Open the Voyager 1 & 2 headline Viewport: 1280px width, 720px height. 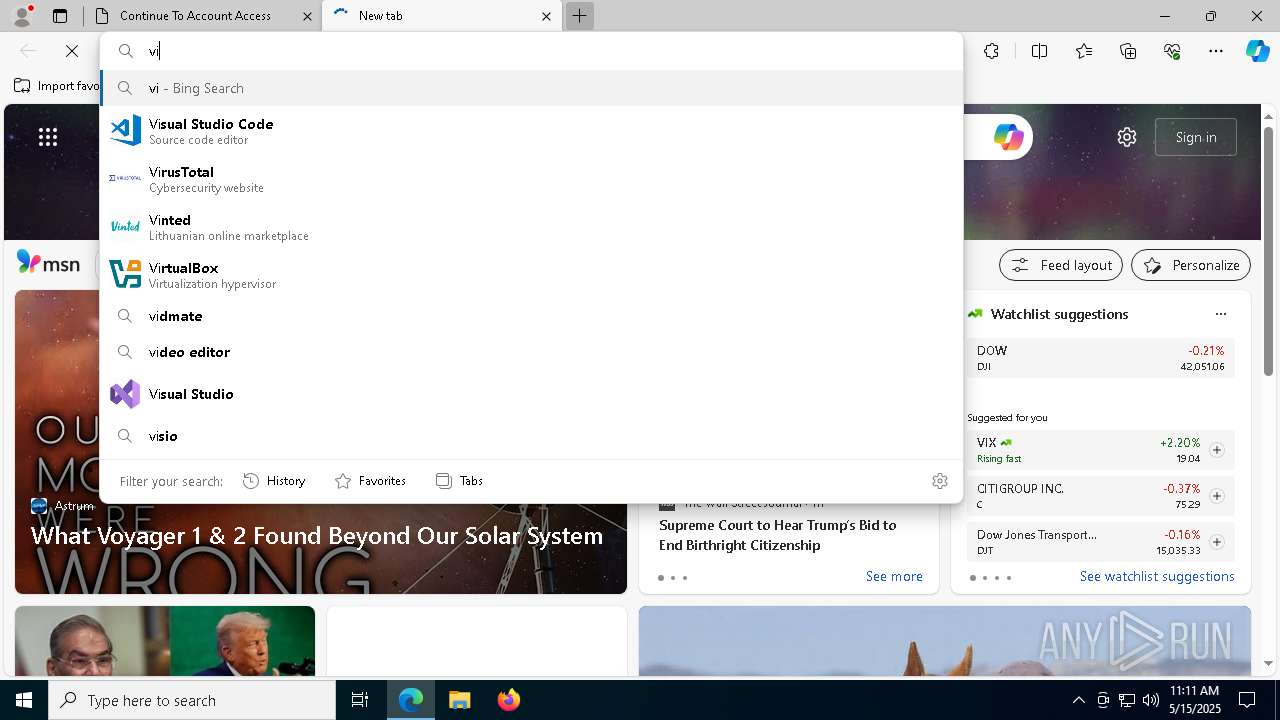pos(317,536)
